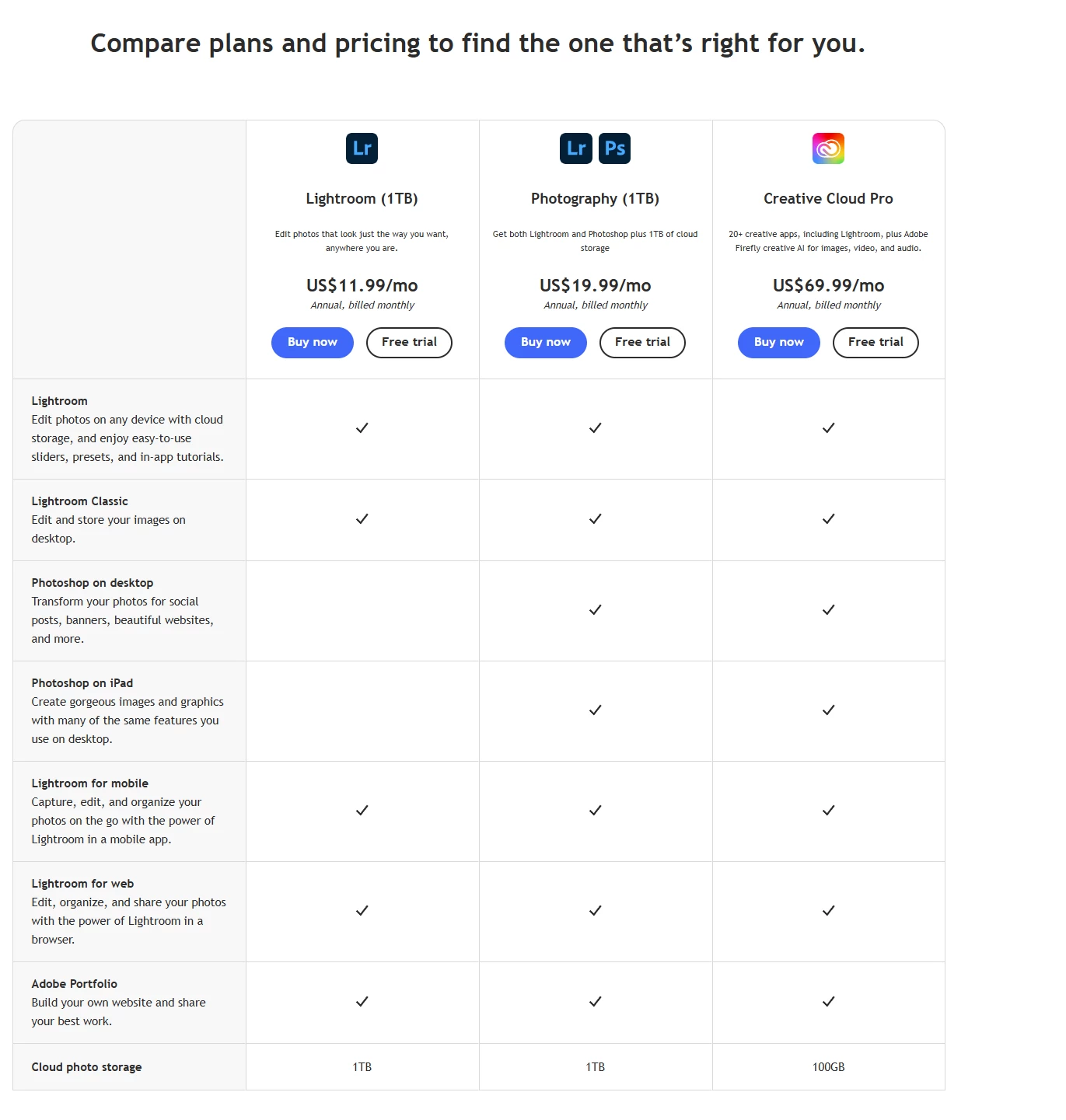Buy now the Photography (1TB) plan
This screenshot has width=1066, height=1120.
(546, 343)
